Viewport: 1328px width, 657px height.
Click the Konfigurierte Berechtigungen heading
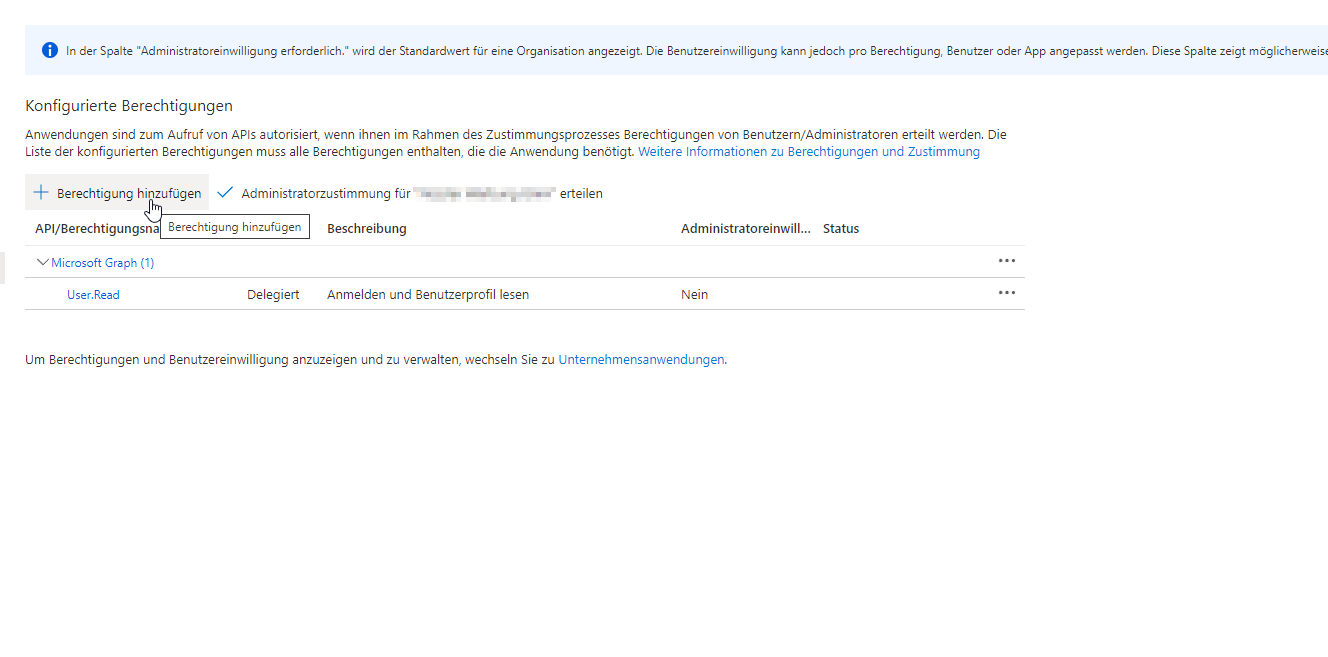click(x=129, y=106)
